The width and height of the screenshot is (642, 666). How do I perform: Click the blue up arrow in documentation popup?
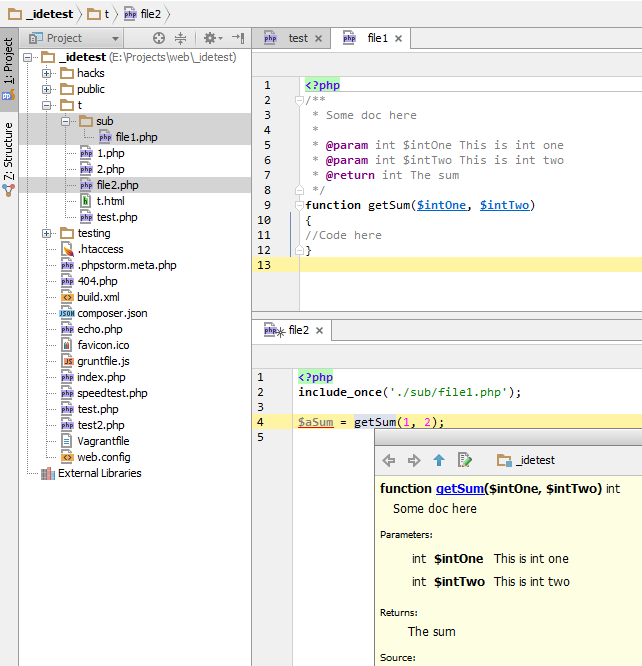tap(439, 460)
